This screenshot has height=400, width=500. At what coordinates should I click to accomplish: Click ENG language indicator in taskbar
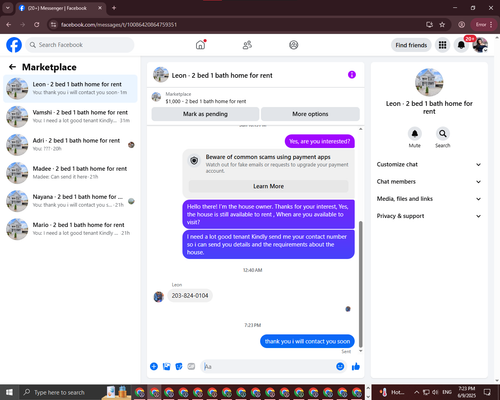[447, 392]
